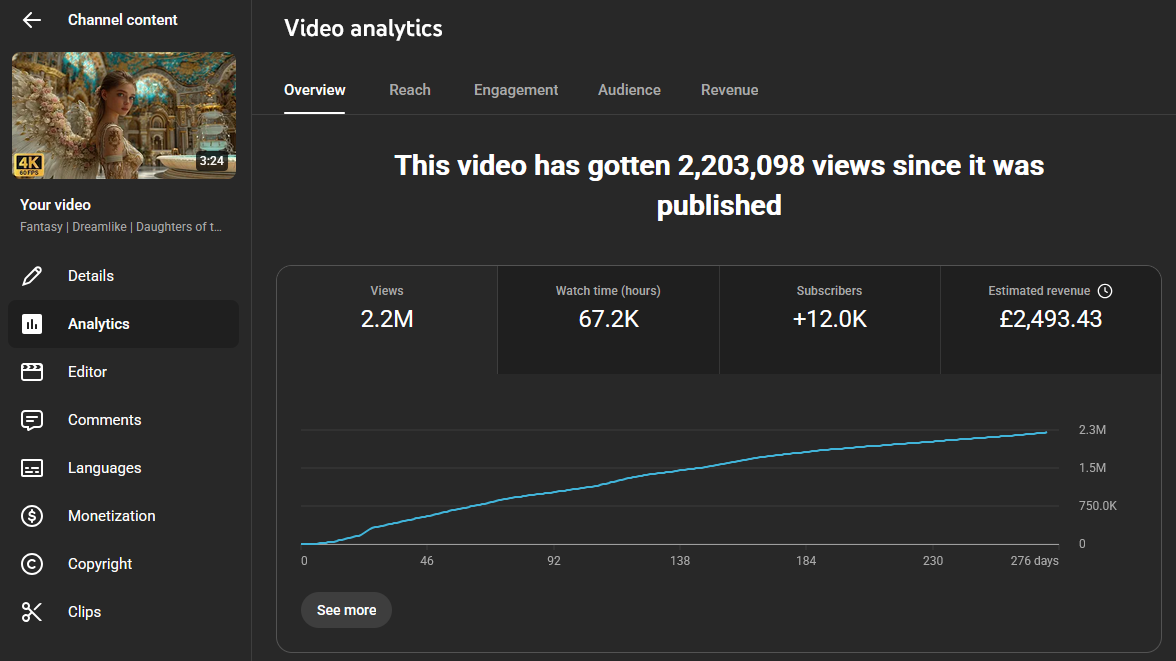
Task: Open the Audience tab
Action: pos(629,90)
